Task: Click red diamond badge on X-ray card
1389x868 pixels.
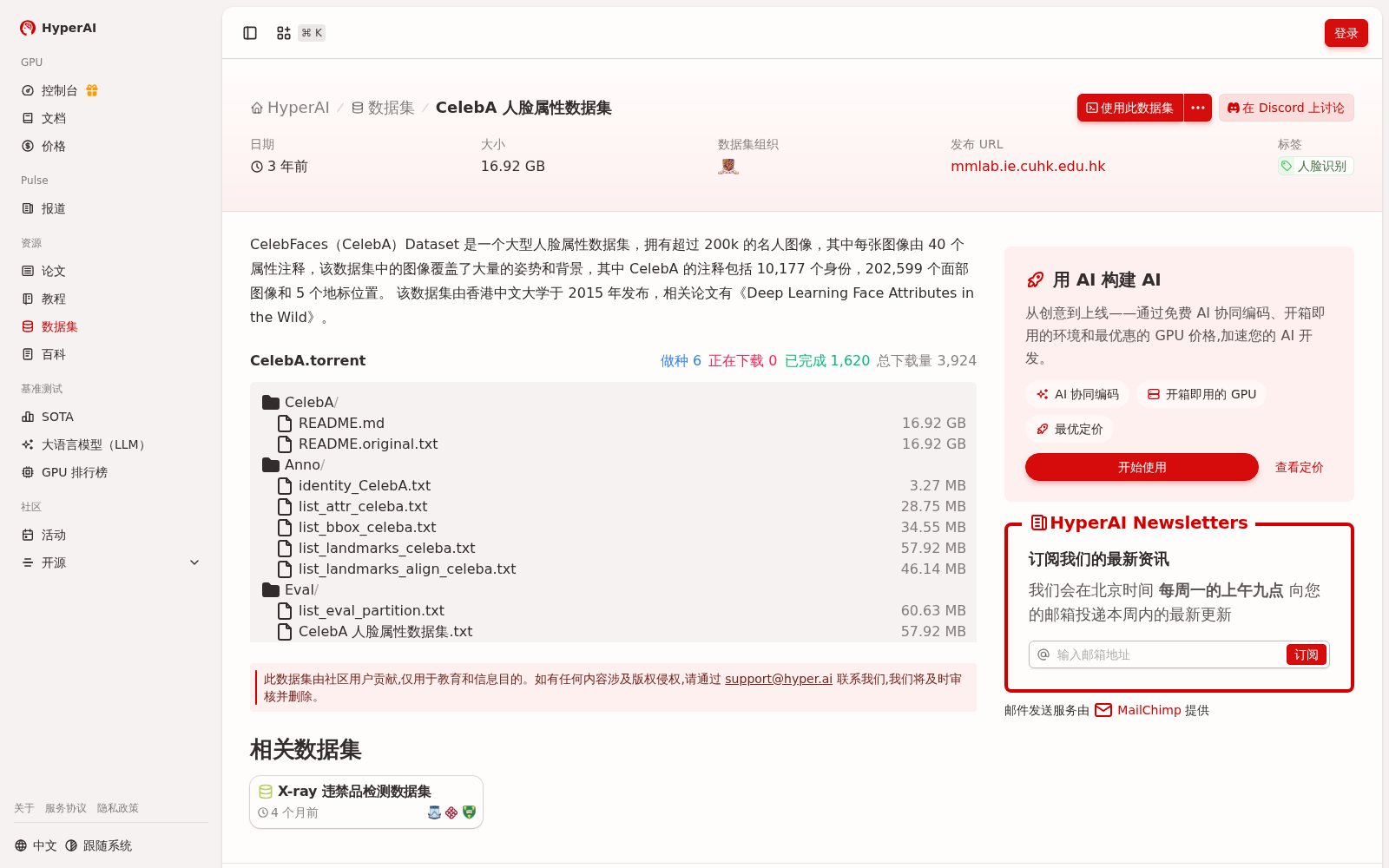Action: point(451,812)
